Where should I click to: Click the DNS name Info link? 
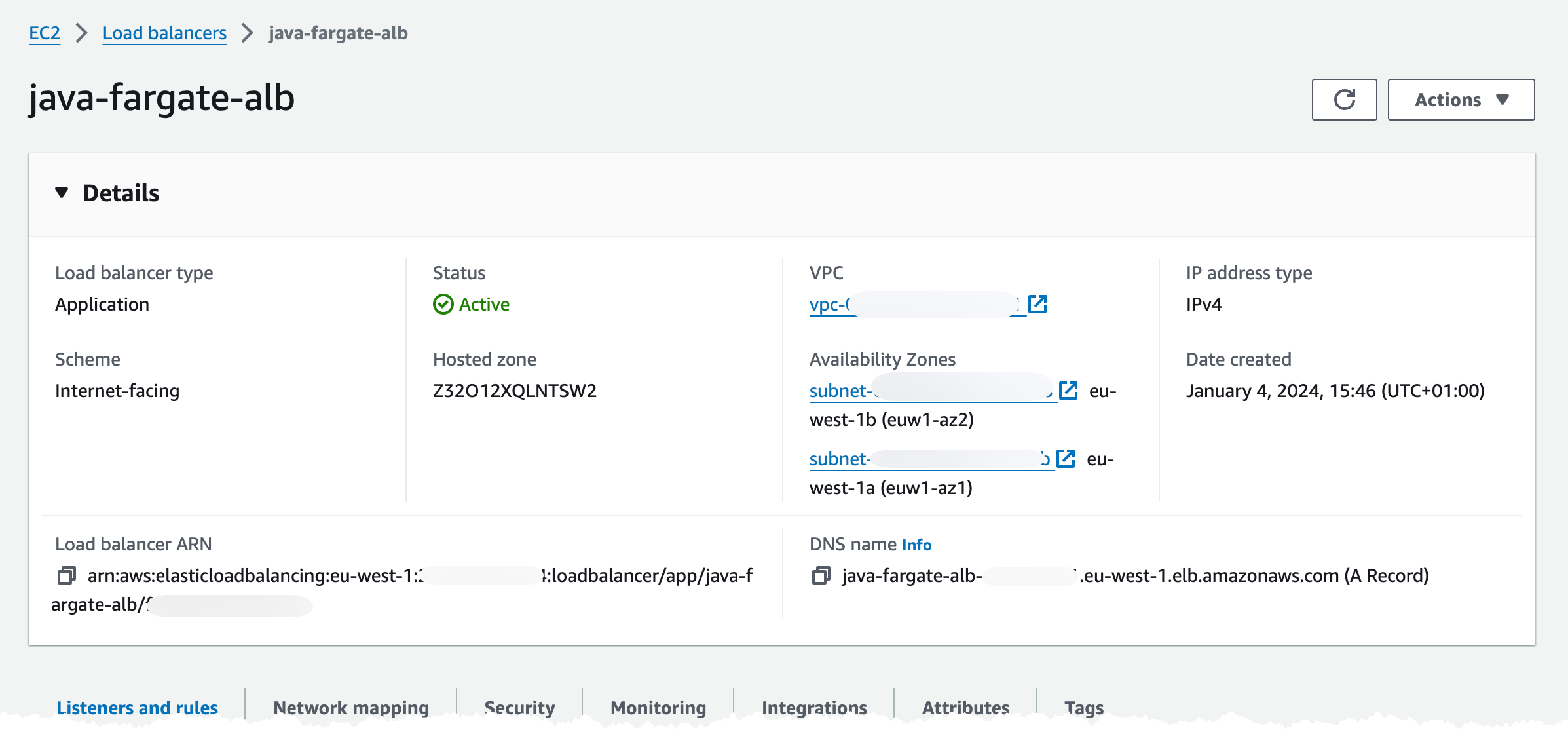tap(916, 545)
